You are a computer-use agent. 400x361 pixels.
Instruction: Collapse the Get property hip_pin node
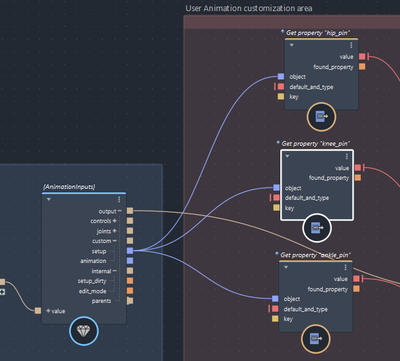click(x=292, y=45)
